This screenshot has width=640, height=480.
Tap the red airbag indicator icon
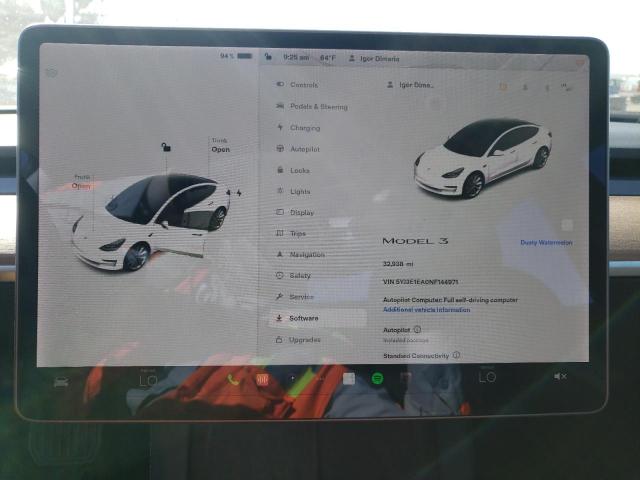pyautogui.click(x=580, y=63)
